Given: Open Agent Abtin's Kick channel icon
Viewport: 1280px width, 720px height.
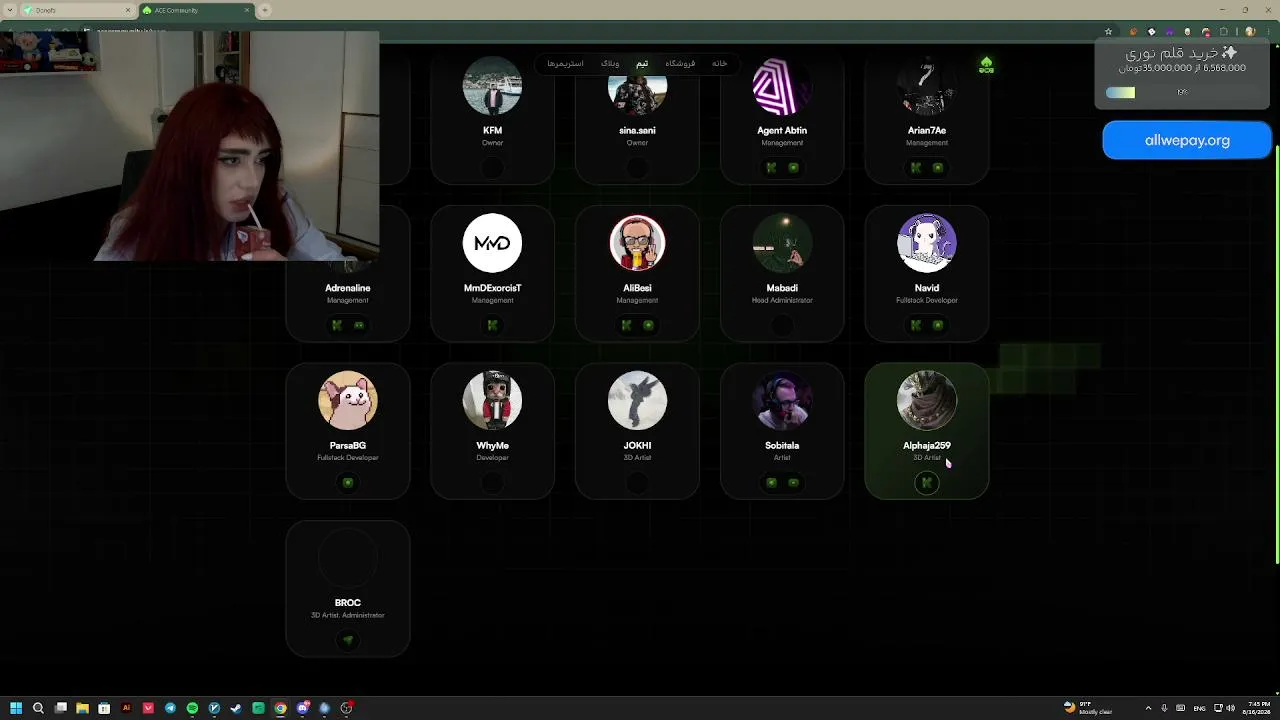Looking at the screenshot, I should [771, 168].
